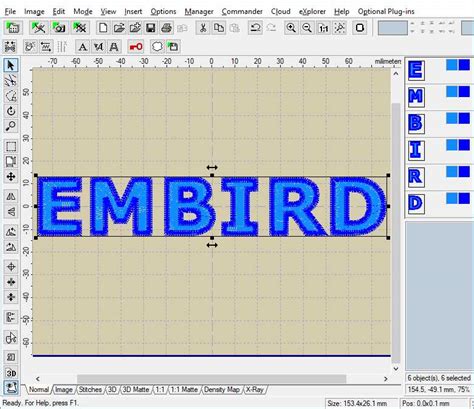The height and width of the screenshot is (409, 474).
Task: Click the crosshair center design icon
Action: coord(11,267)
